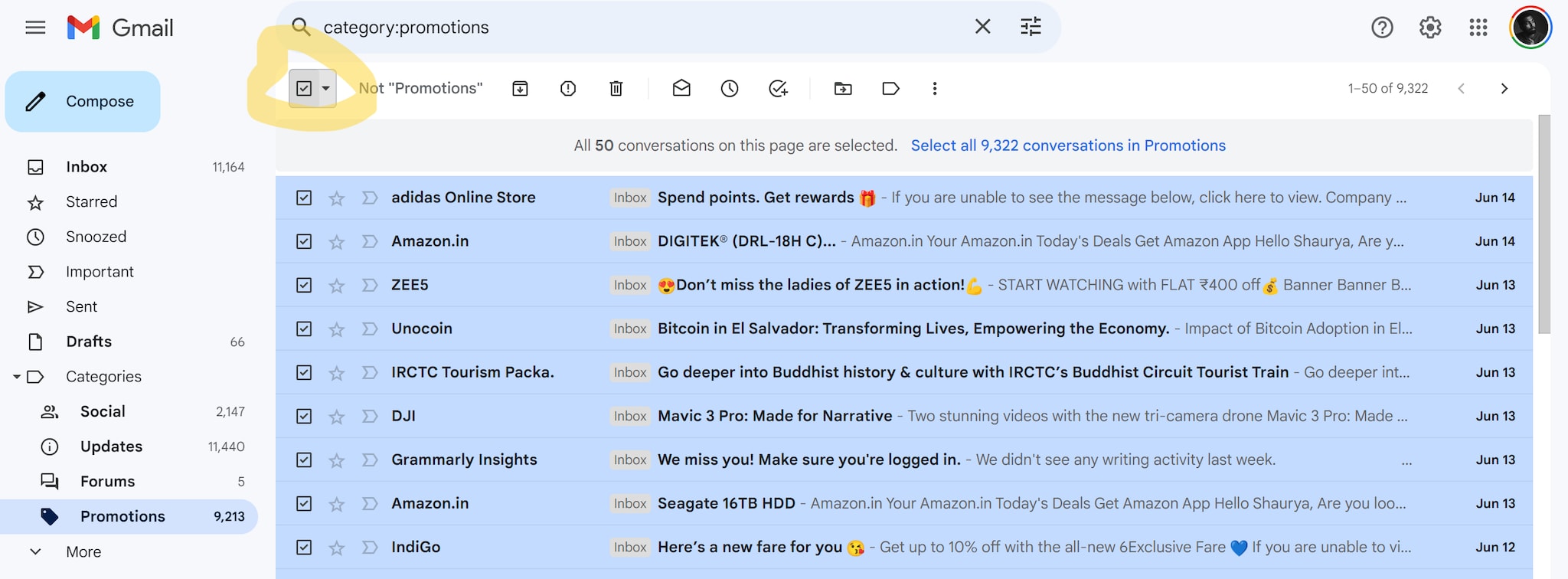Mark selected conversations as read
Viewport: 1568px width, 579px height.
pyautogui.click(x=681, y=89)
